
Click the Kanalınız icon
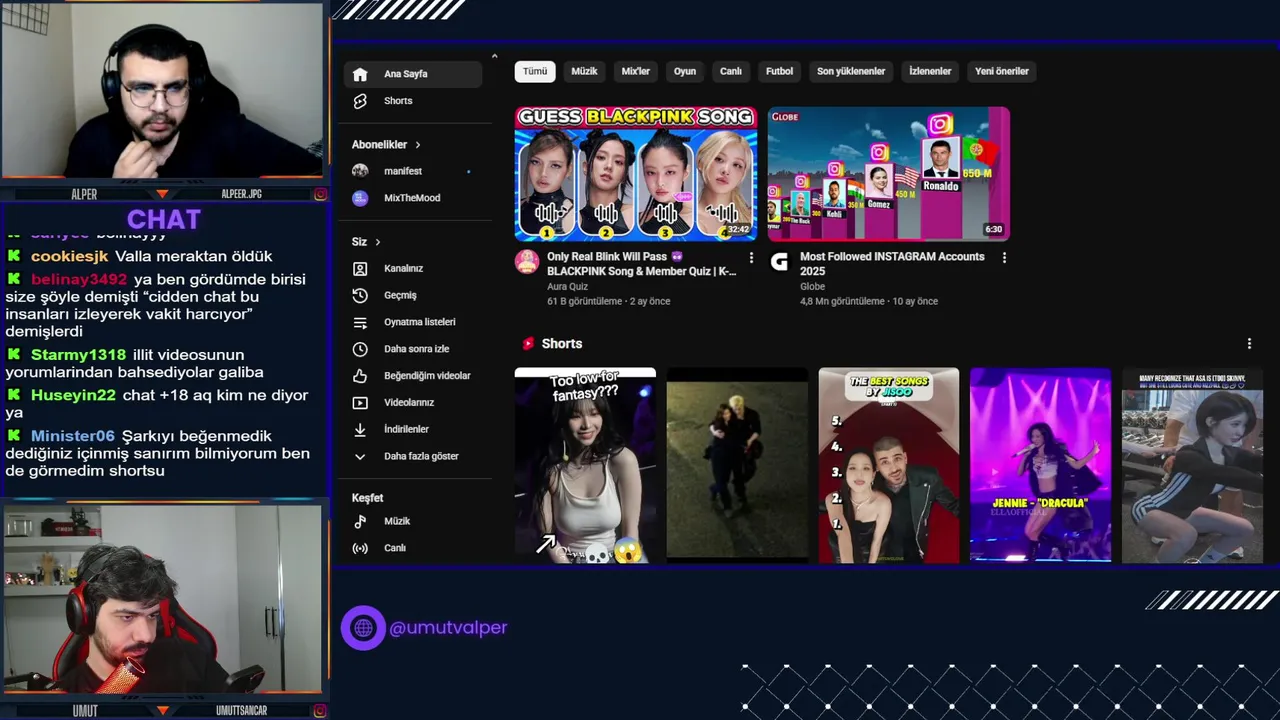point(361,269)
